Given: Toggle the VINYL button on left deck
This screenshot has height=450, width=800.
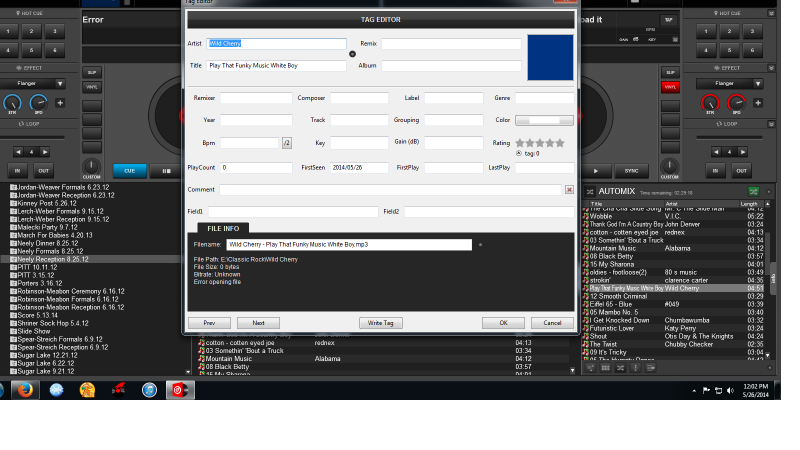Looking at the screenshot, I should [x=92, y=87].
